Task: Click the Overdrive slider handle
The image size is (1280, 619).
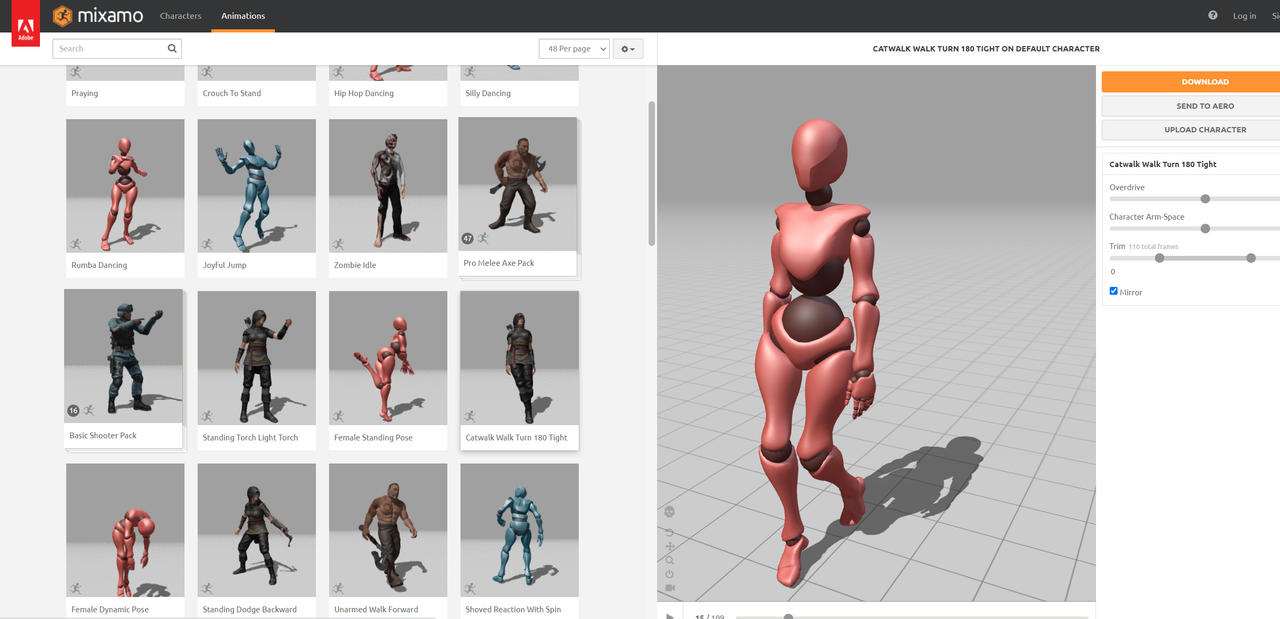Action: (1205, 199)
